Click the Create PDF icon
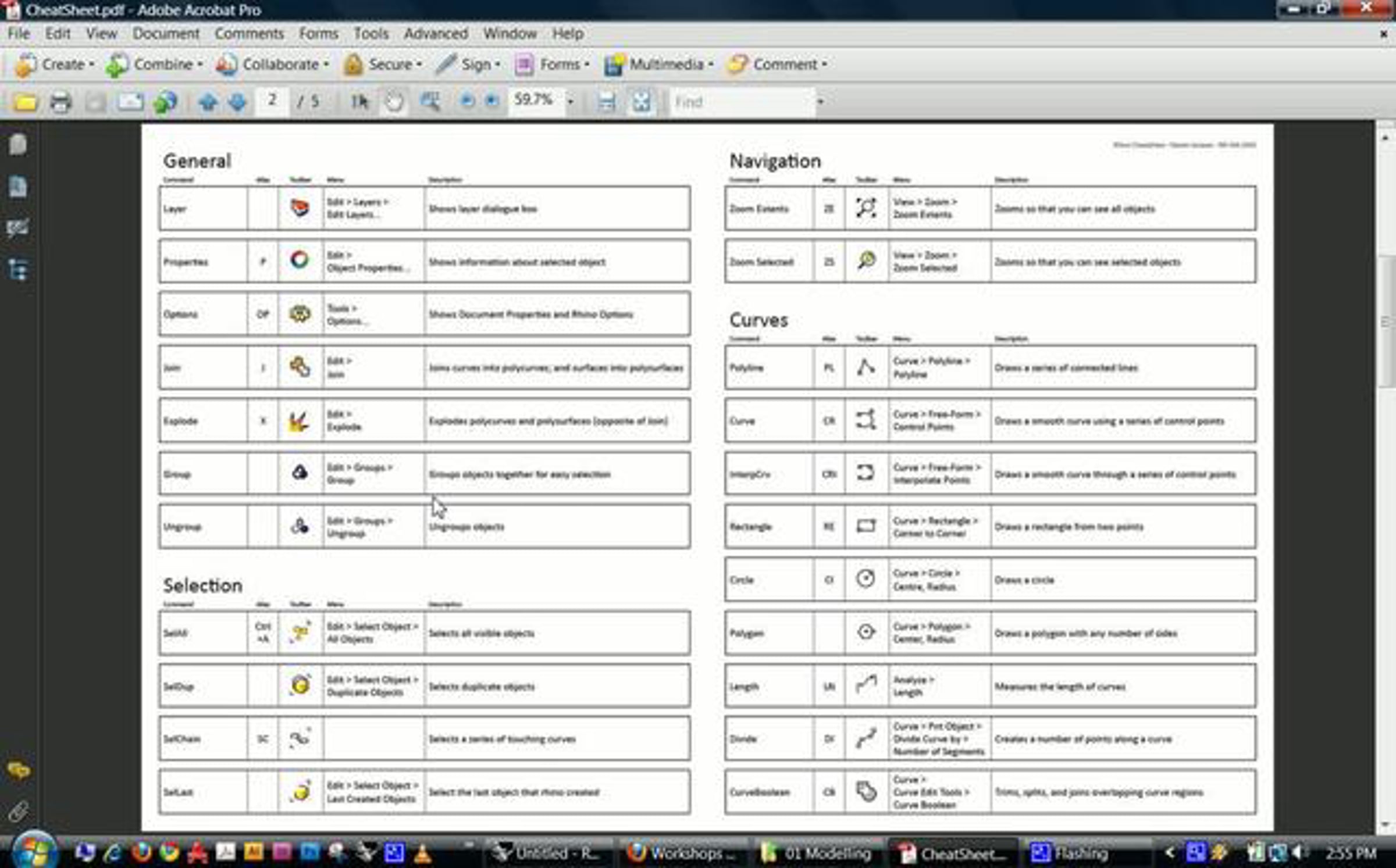1396x868 pixels. pos(25,65)
